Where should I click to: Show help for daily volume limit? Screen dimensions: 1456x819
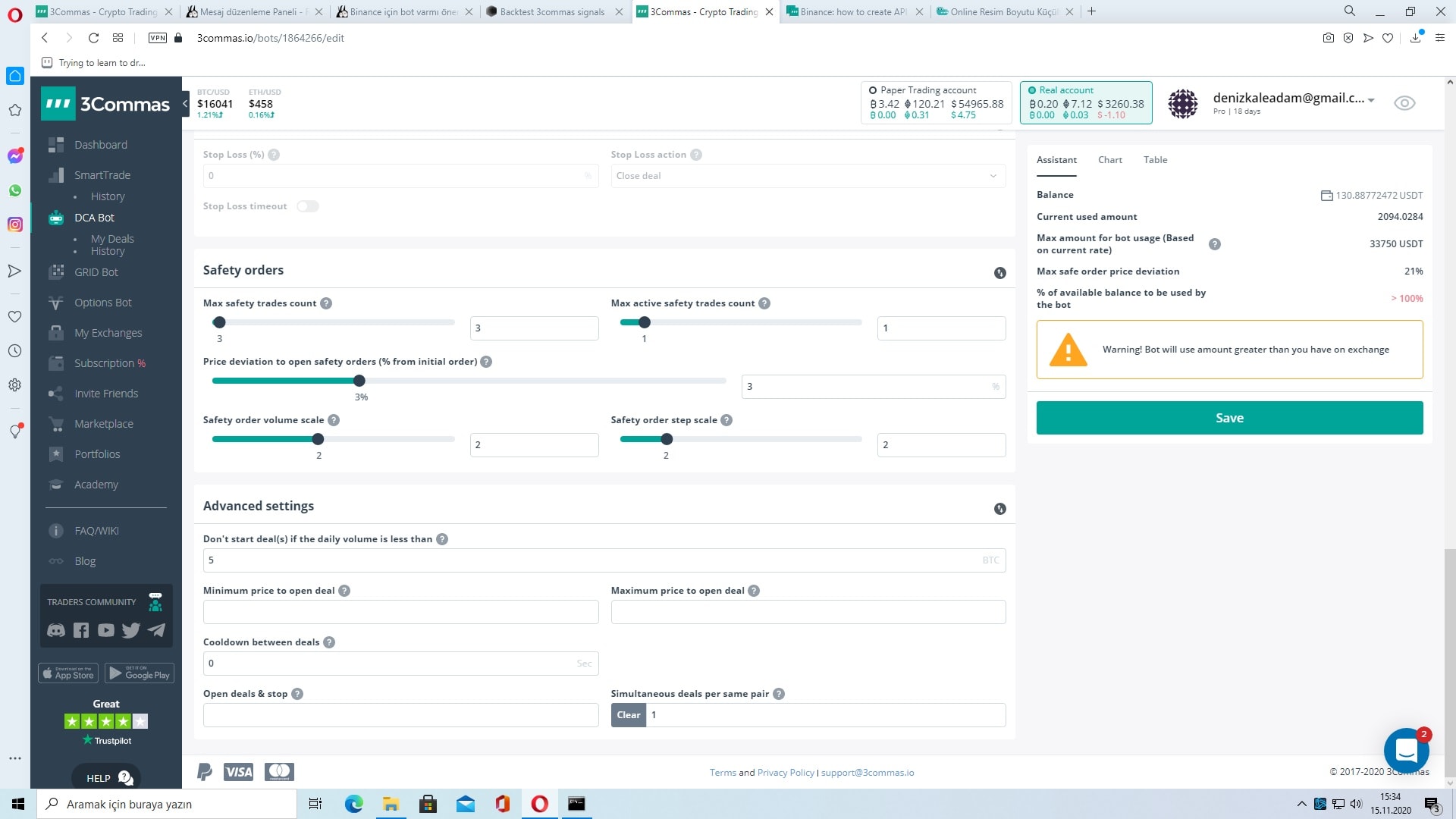tap(442, 539)
